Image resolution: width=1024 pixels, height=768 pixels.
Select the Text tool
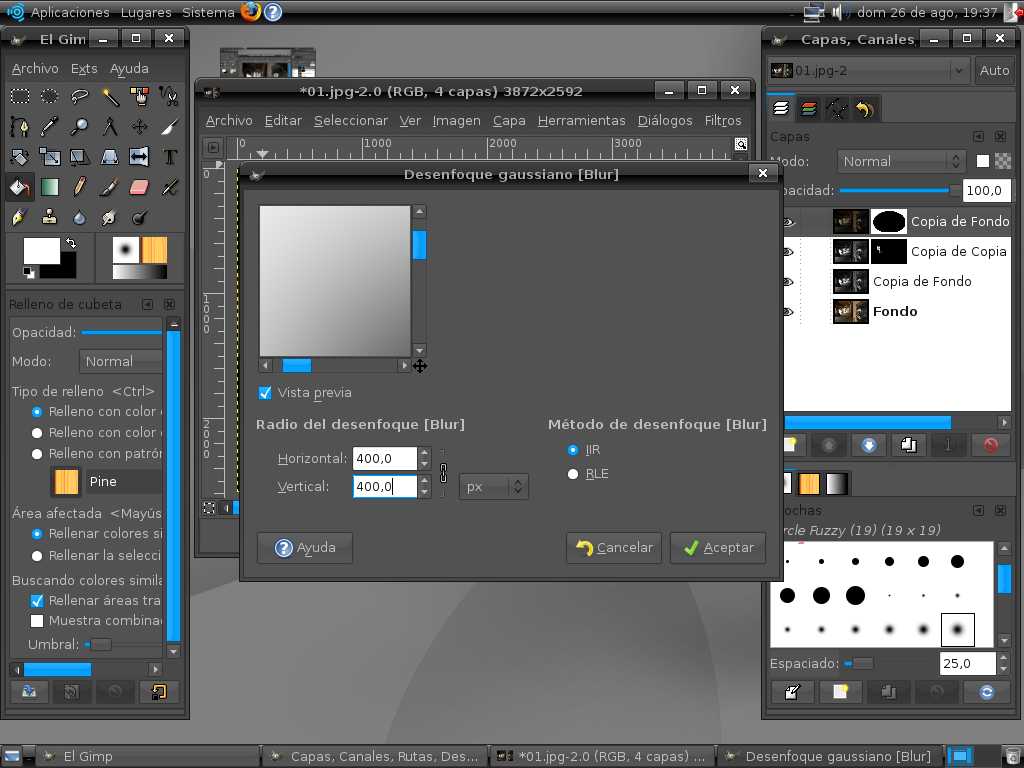point(170,157)
